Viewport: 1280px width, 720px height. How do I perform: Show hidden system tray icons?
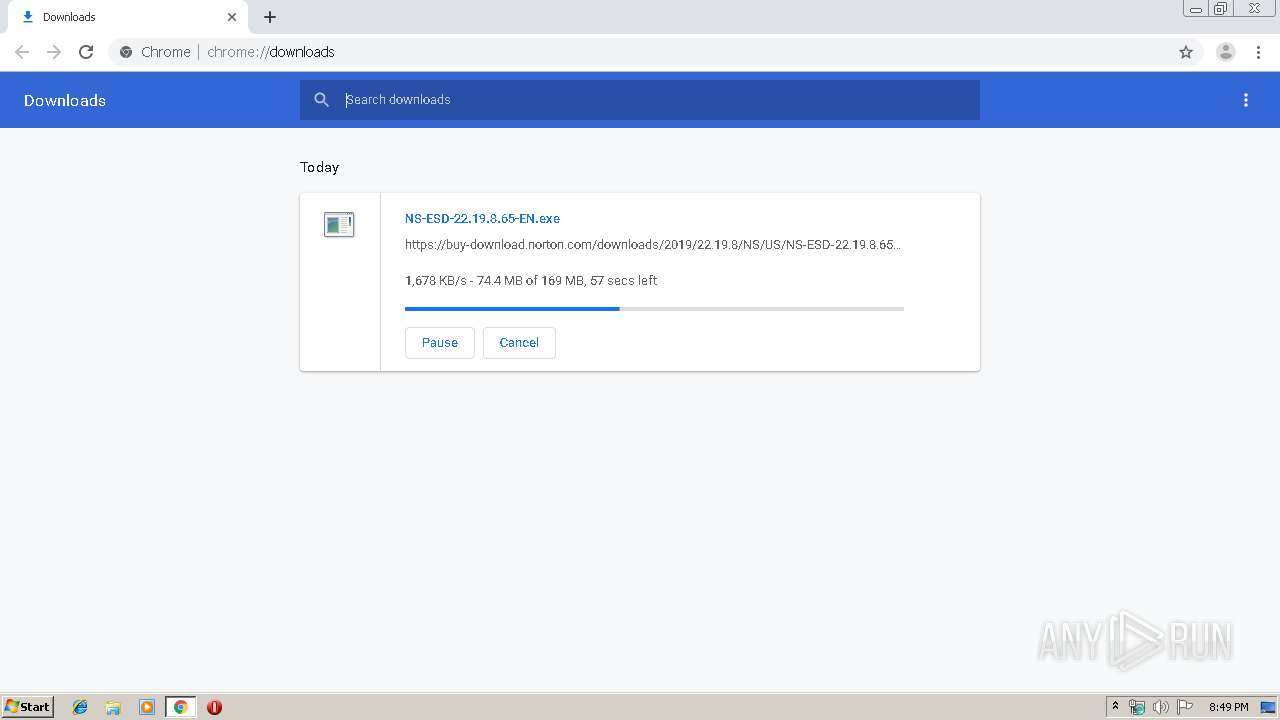pyautogui.click(x=1115, y=707)
